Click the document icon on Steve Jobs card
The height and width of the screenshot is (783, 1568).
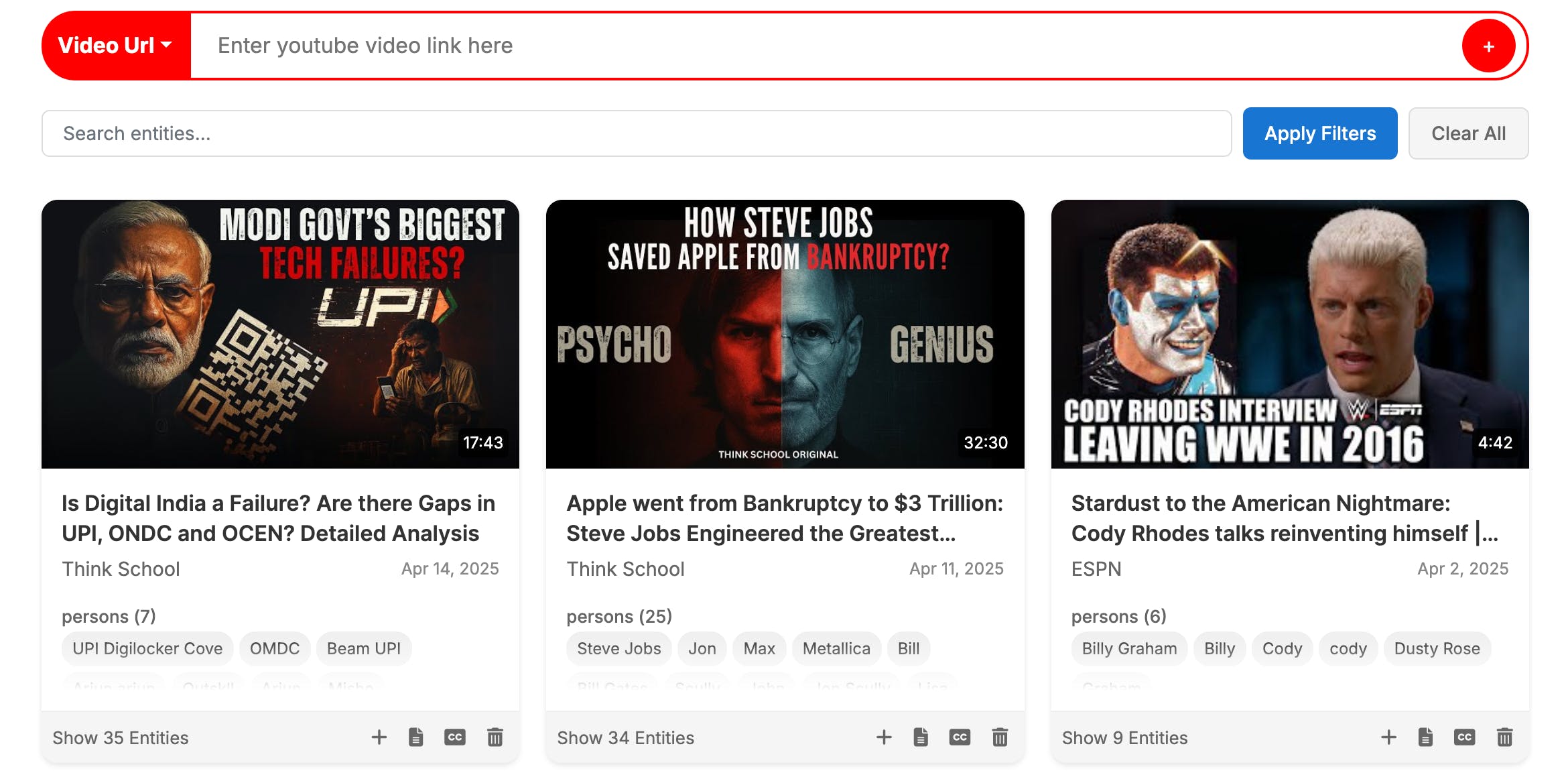921,737
